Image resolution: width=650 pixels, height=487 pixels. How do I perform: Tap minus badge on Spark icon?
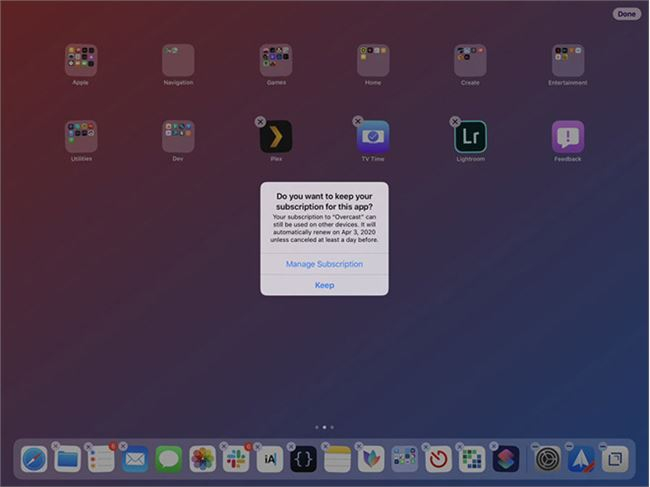pyautogui.click(x=569, y=446)
